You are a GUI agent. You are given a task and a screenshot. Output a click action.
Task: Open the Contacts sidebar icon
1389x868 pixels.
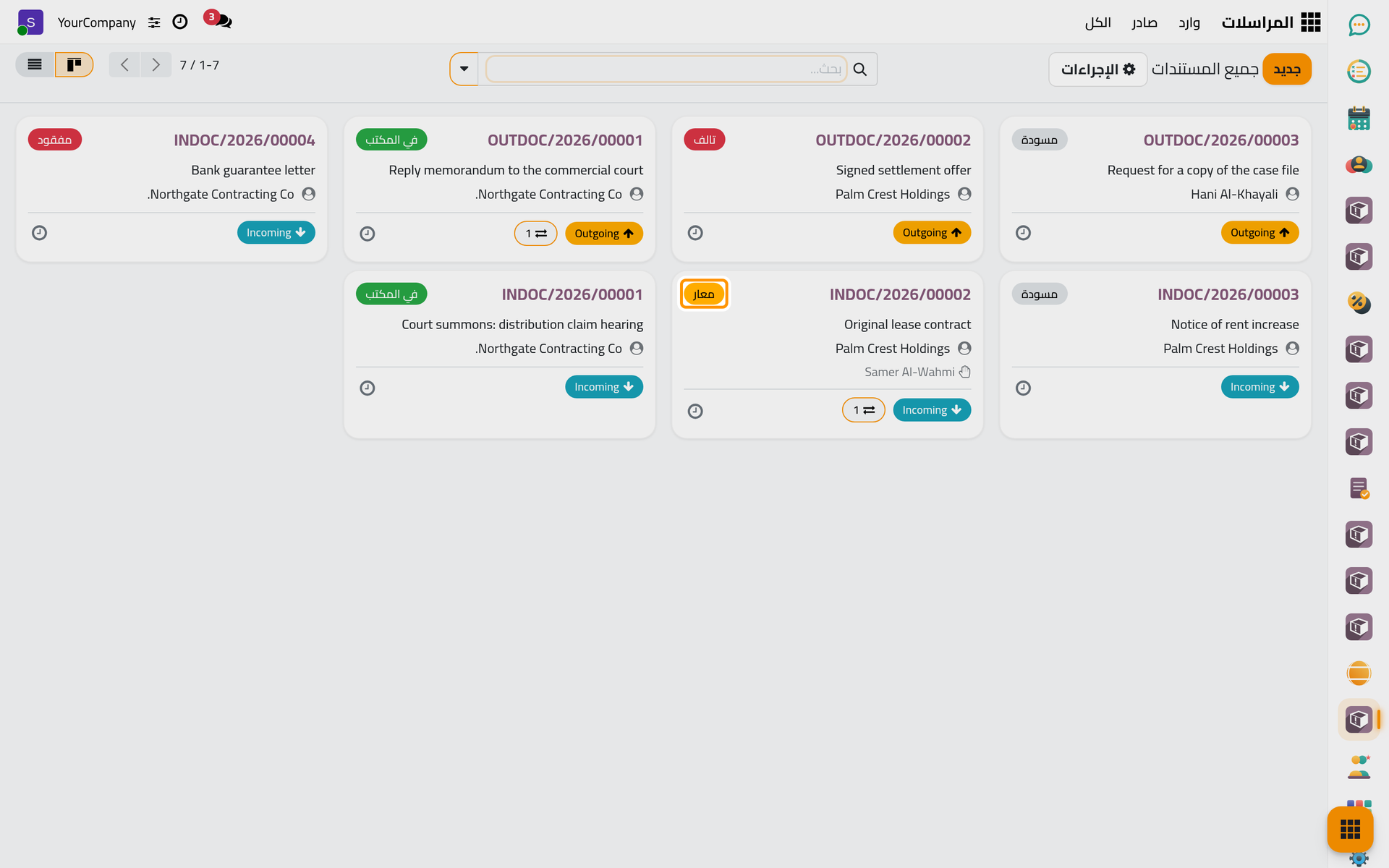pyautogui.click(x=1359, y=164)
